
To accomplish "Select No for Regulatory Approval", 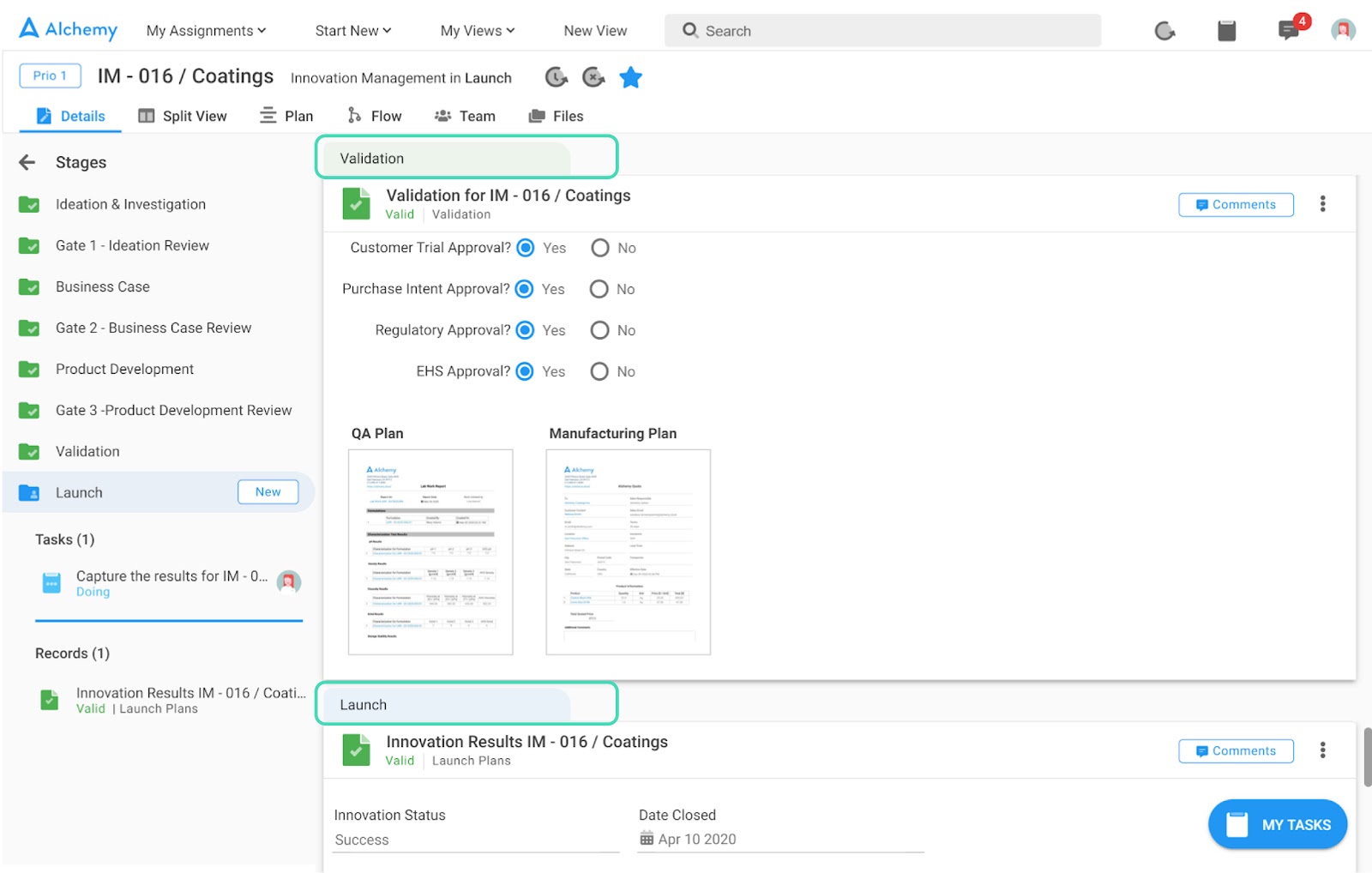I will [x=600, y=330].
